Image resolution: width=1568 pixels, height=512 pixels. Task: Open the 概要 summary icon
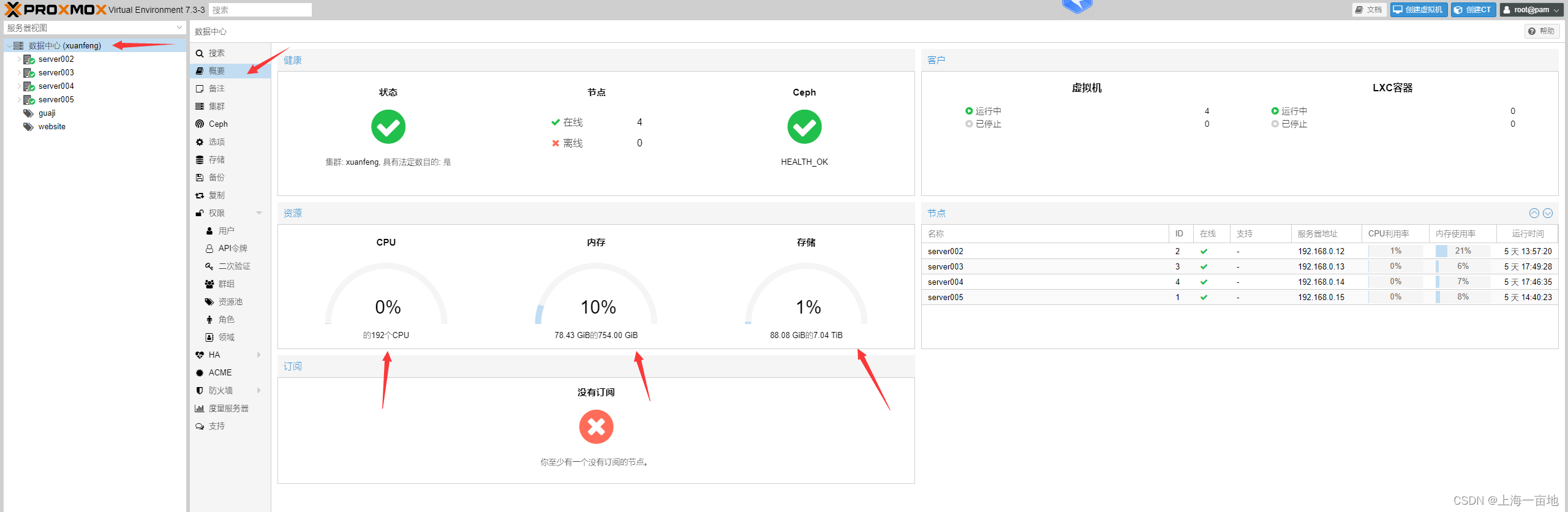[200, 71]
